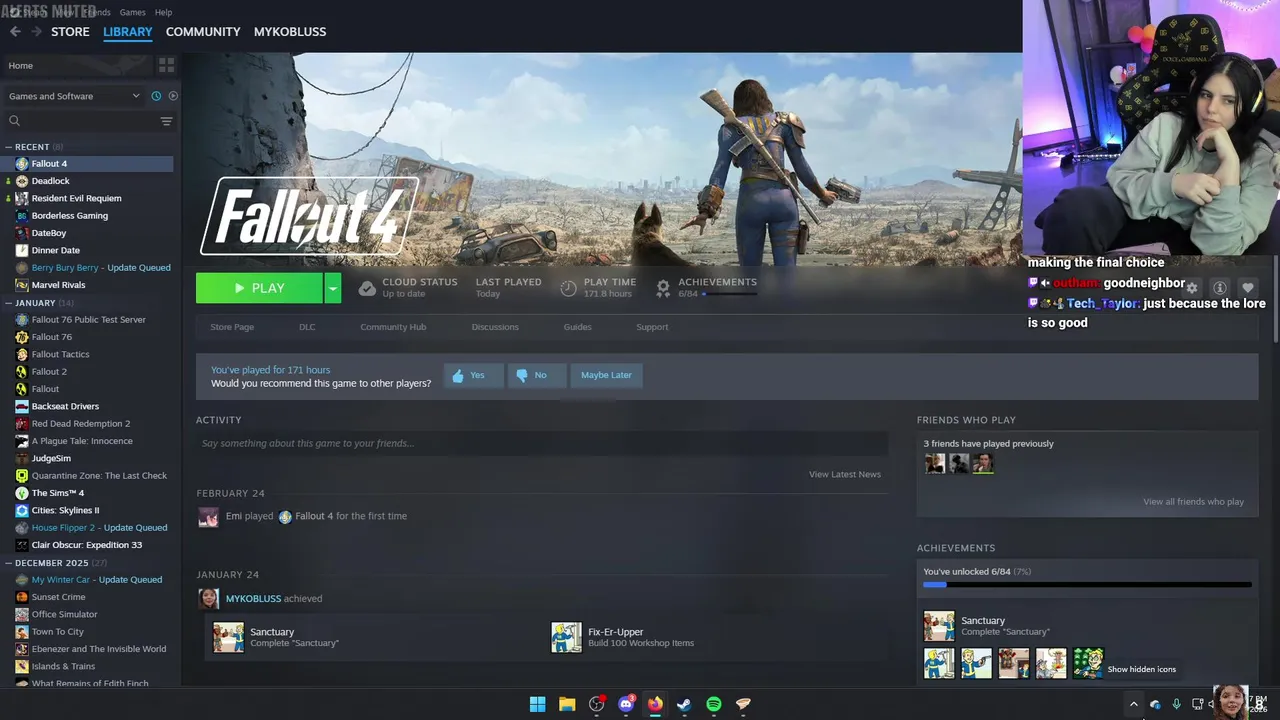Open the Community Hub link
This screenshot has height=720, width=1280.
(x=393, y=327)
